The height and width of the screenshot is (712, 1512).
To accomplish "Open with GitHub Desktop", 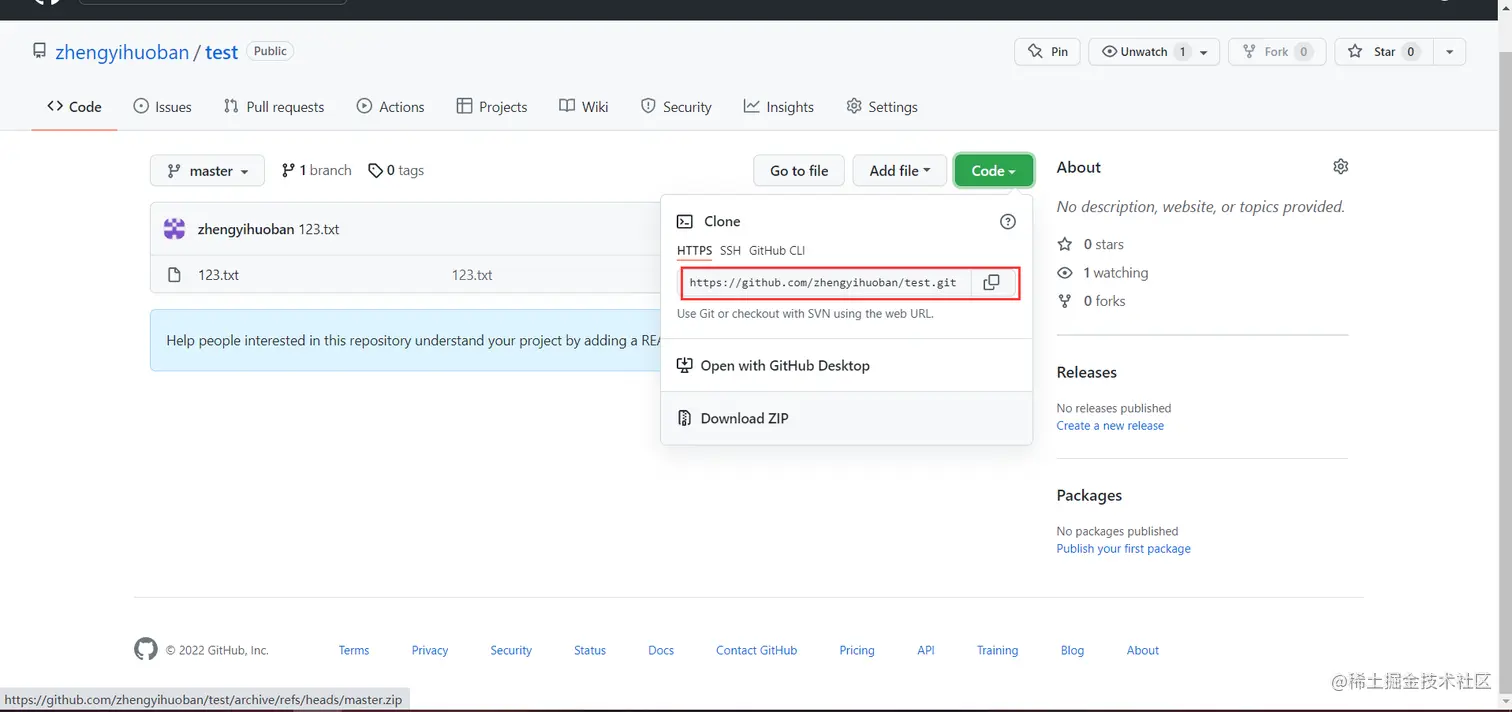I will [785, 366].
